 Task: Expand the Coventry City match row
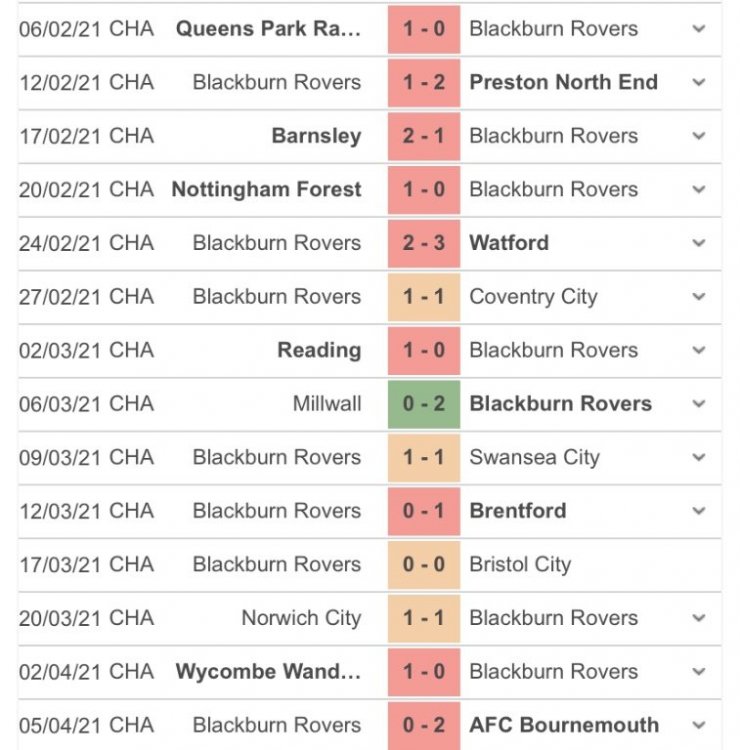(699, 297)
